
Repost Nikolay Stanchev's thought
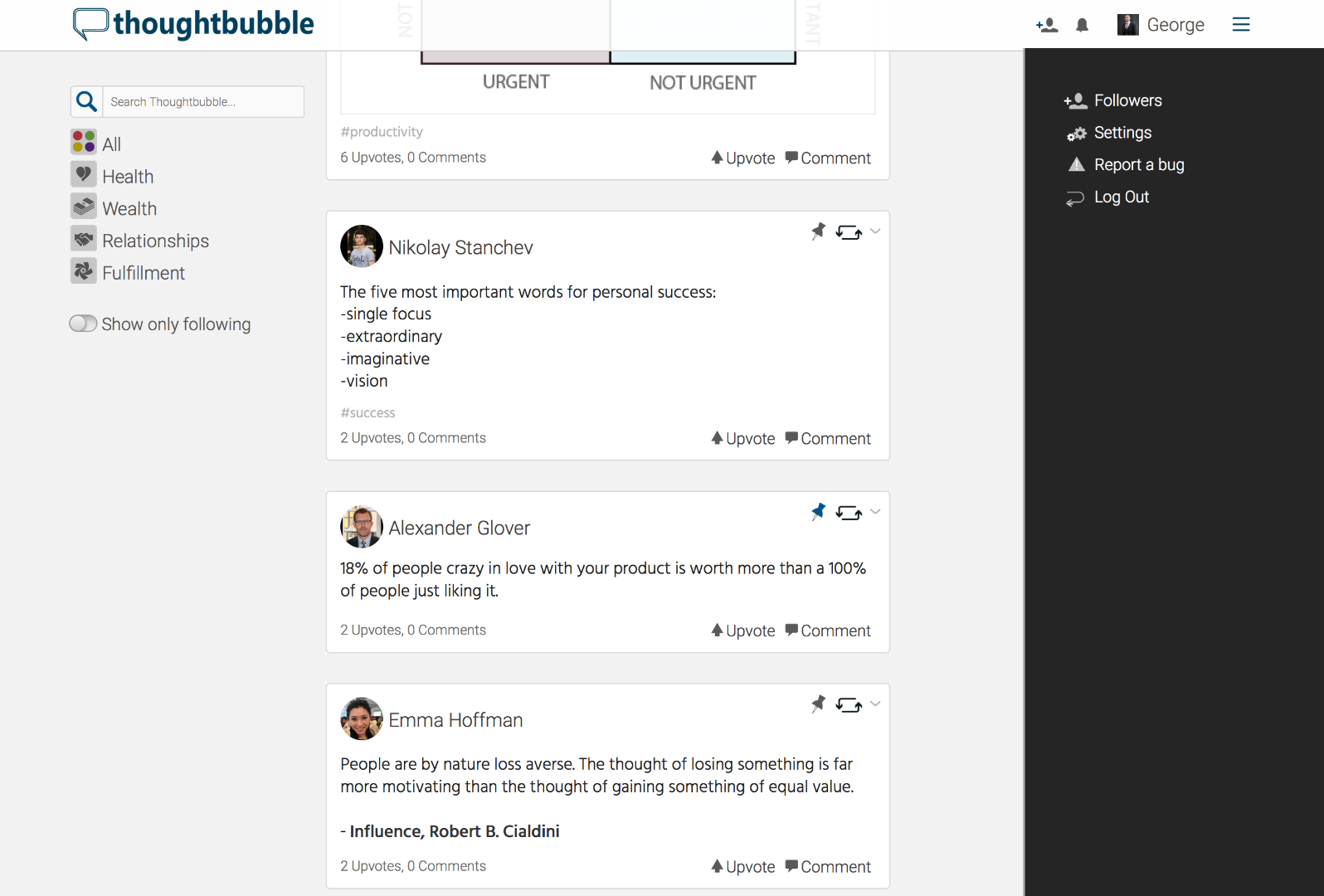coord(848,232)
